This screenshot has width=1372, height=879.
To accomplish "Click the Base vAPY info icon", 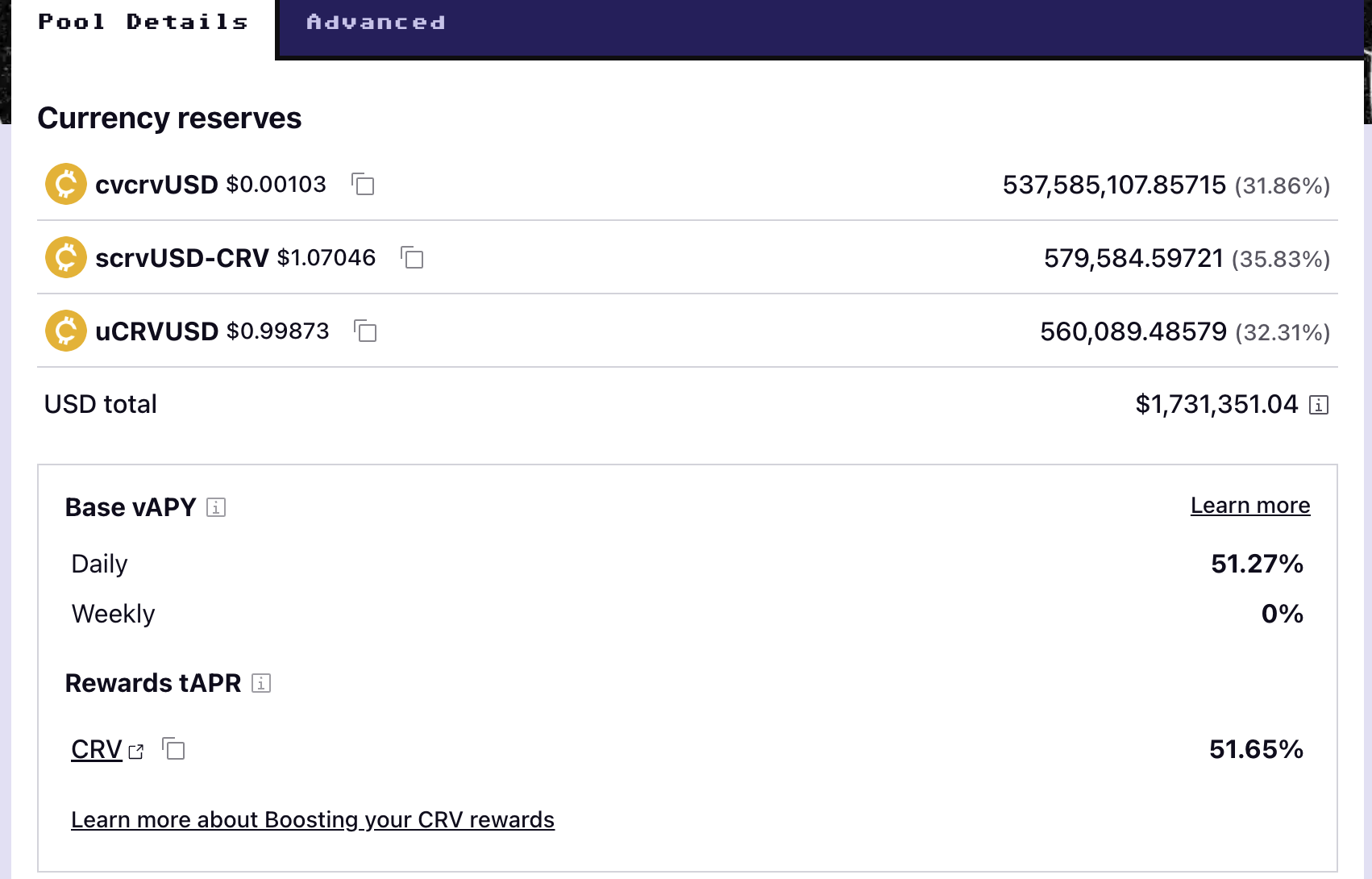I will [x=215, y=507].
